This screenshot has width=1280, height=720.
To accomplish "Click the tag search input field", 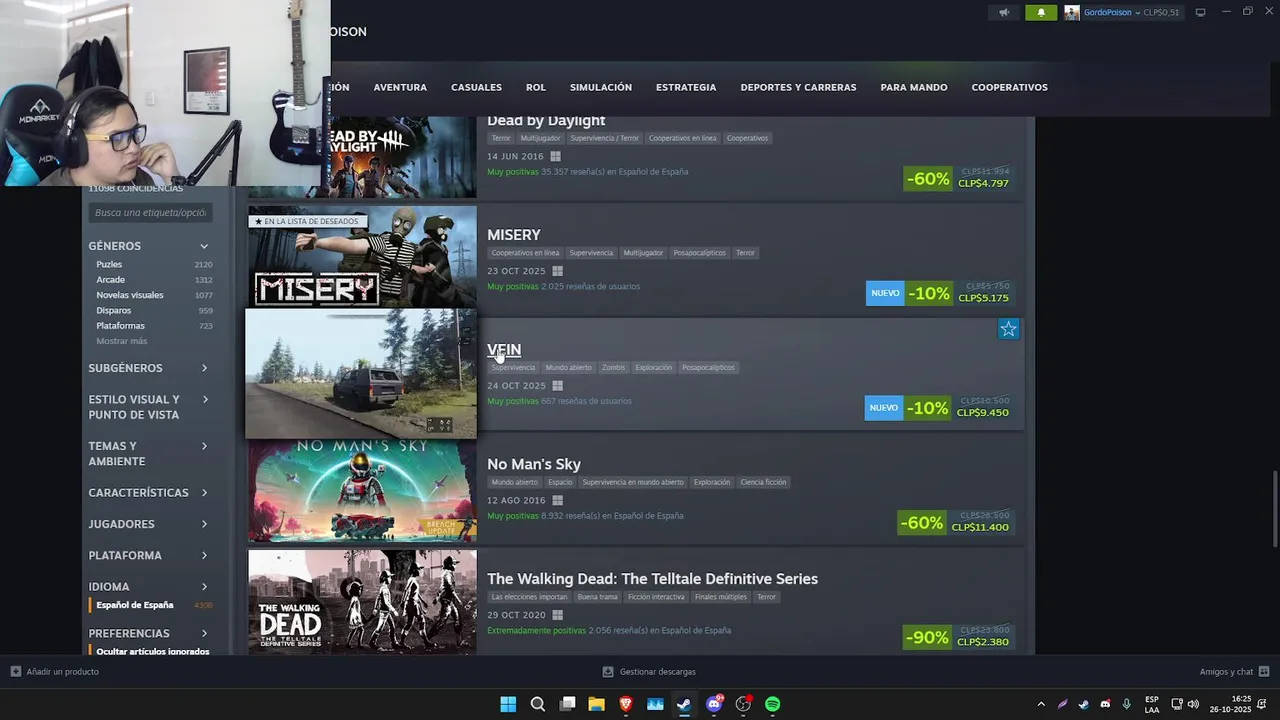I will (150, 213).
